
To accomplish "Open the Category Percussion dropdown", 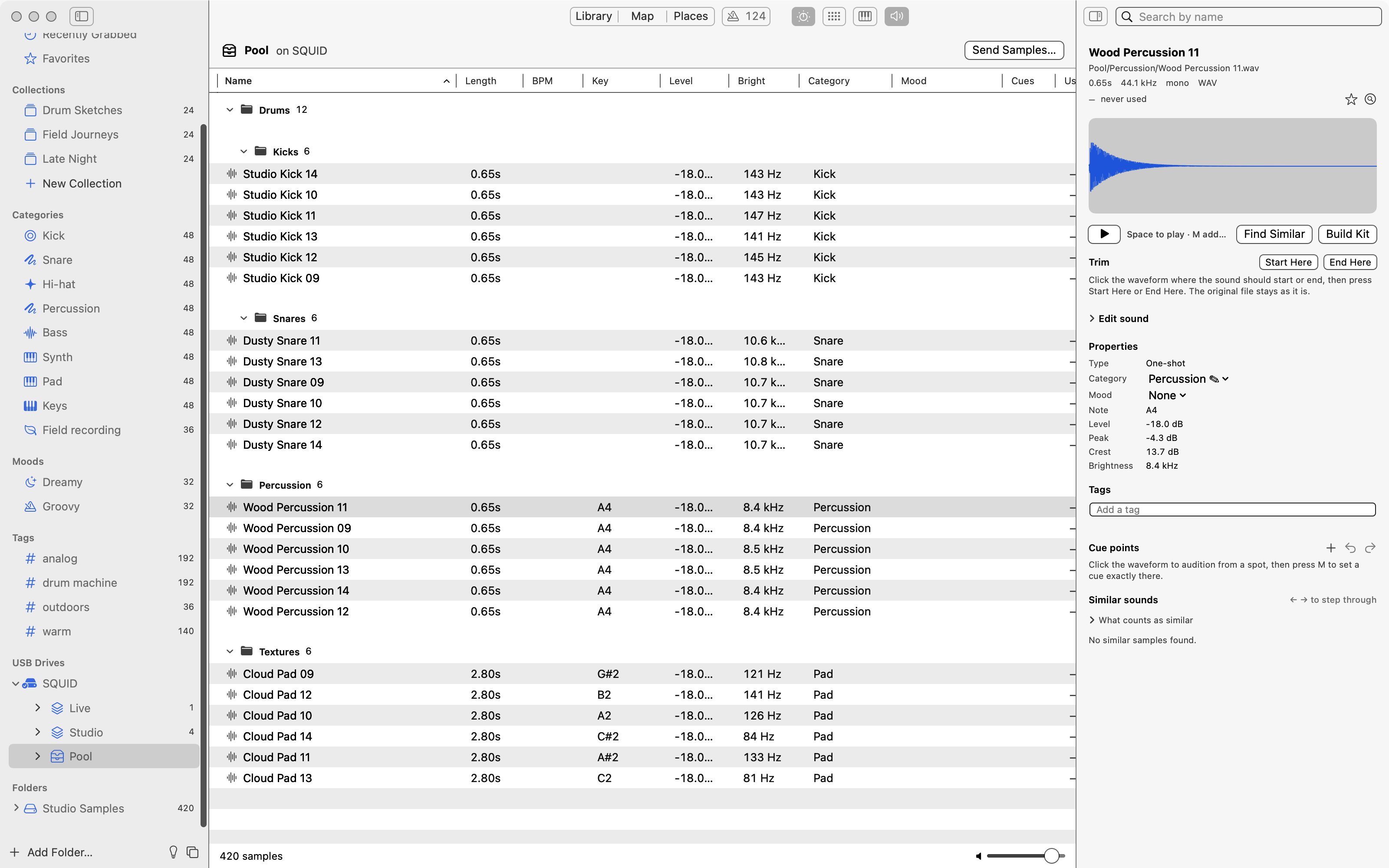I will tap(1188, 379).
